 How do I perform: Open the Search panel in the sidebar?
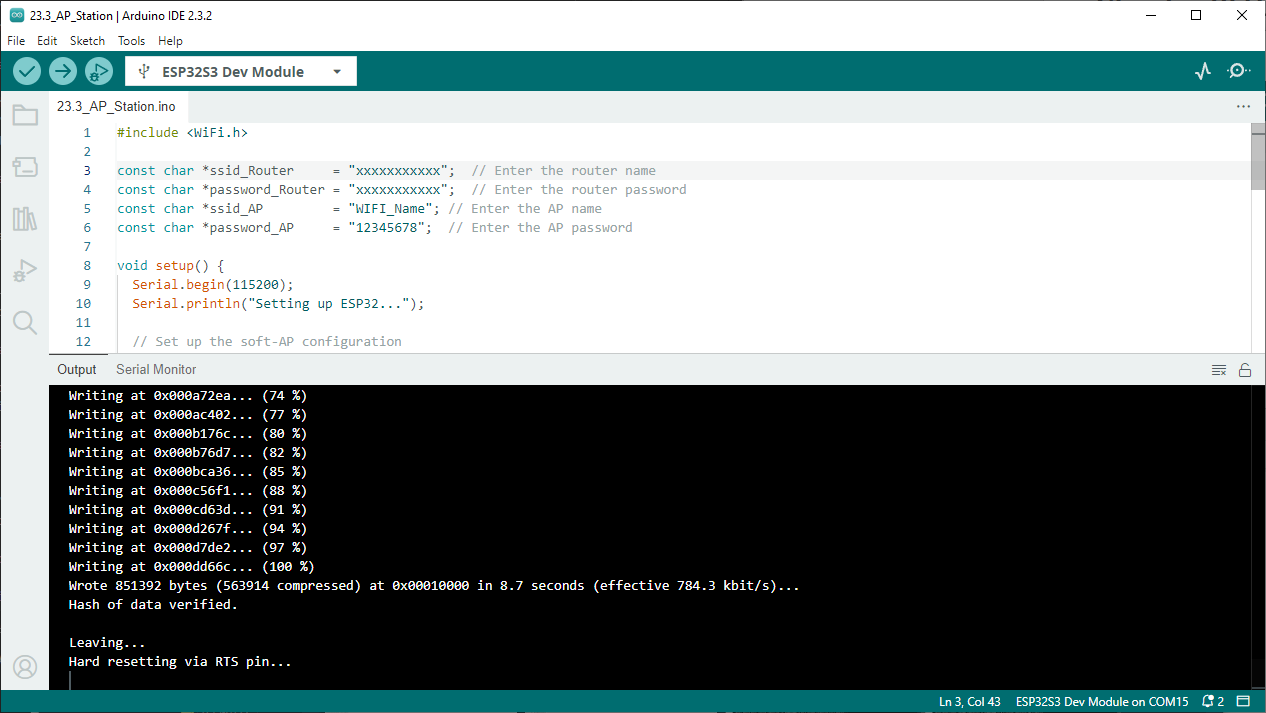(25, 322)
